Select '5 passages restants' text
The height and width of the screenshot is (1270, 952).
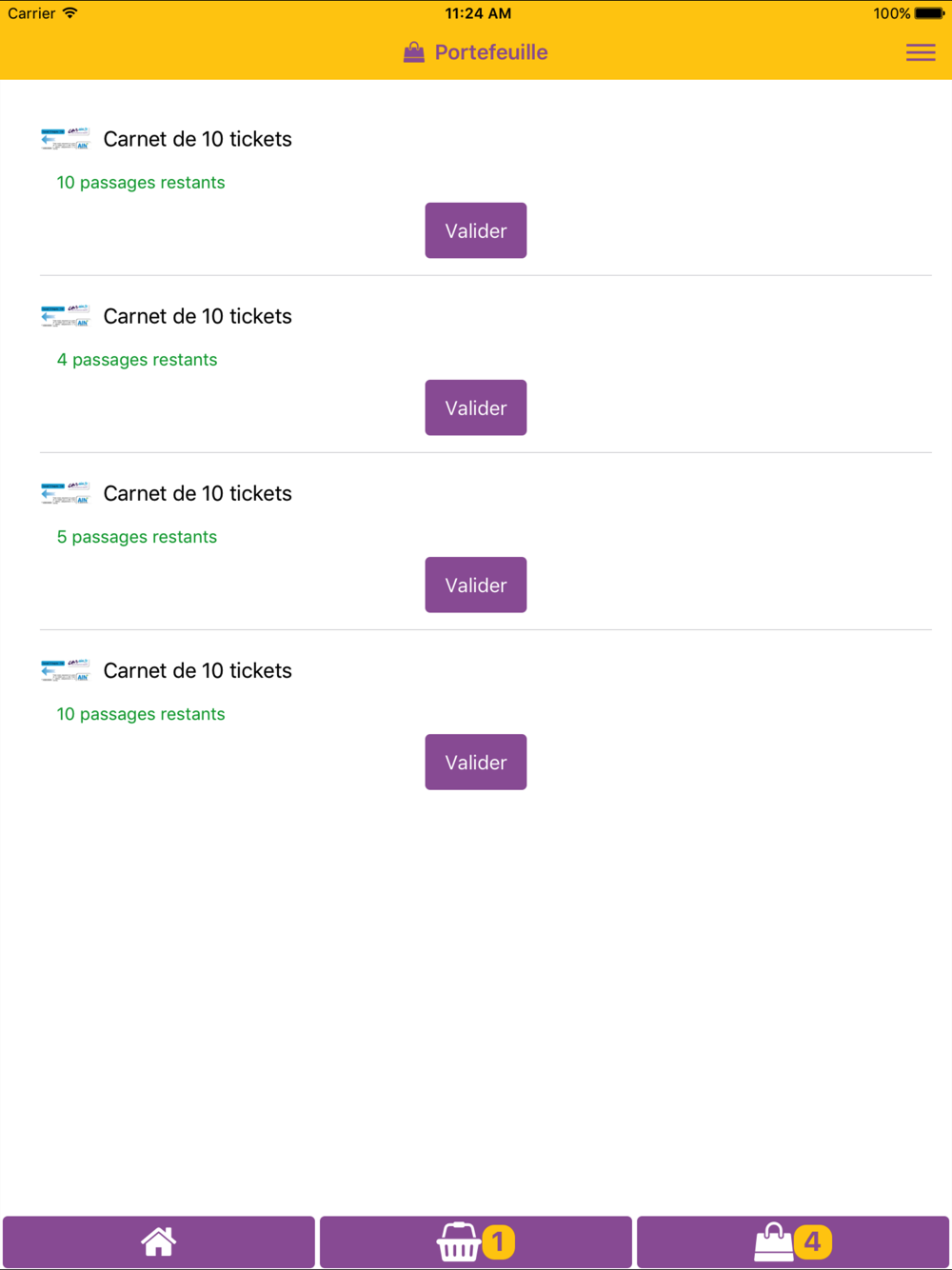pos(137,537)
